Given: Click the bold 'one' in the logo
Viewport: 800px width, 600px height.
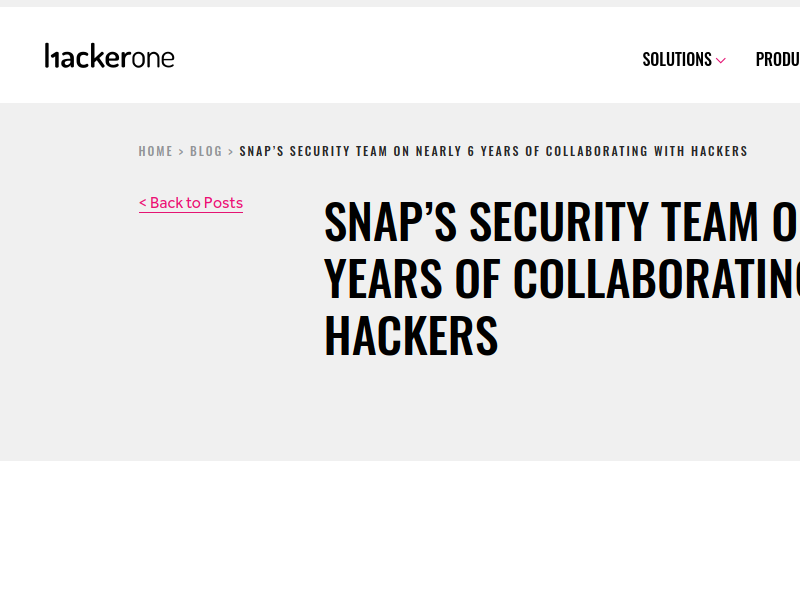Looking at the screenshot, I should click(x=154, y=58).
